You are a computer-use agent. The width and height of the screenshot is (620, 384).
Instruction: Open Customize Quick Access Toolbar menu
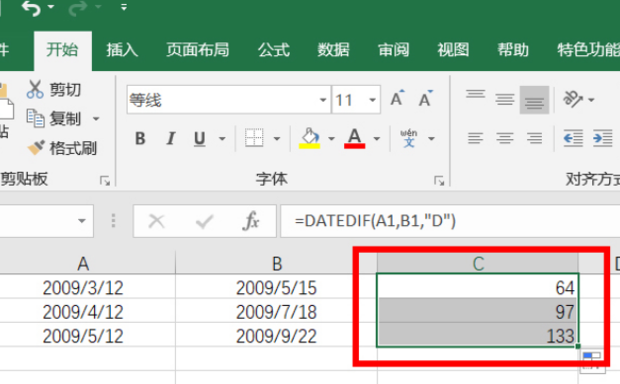click(124, 7)
